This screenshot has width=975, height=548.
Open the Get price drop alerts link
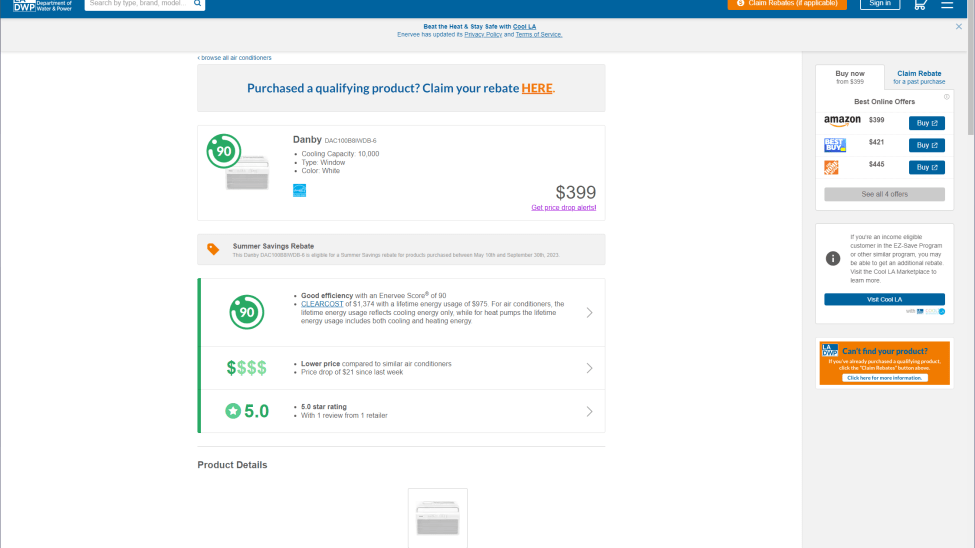pos(563,207)
